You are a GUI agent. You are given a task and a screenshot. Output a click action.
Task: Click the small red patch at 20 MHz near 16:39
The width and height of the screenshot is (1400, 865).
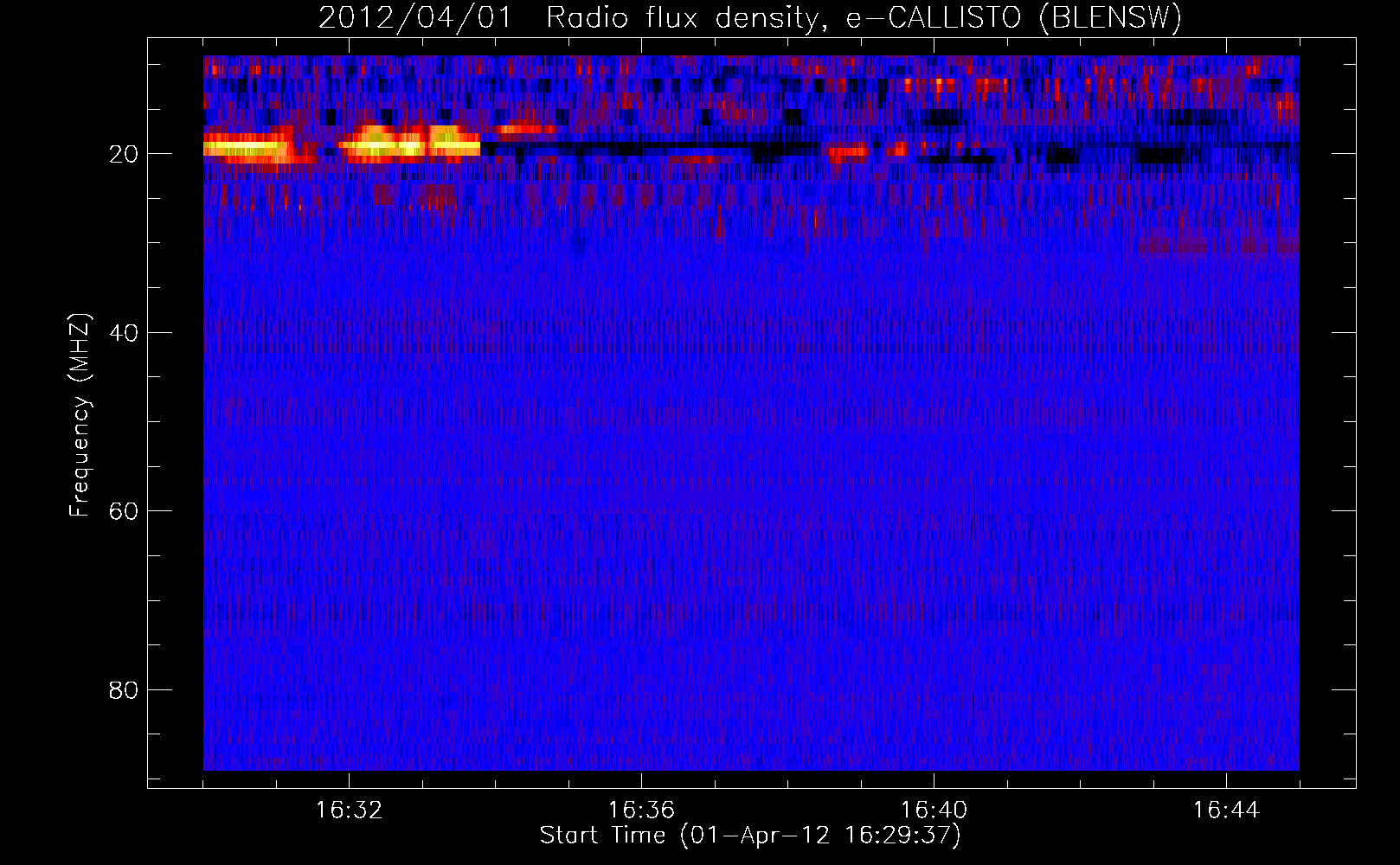(848, 153)
